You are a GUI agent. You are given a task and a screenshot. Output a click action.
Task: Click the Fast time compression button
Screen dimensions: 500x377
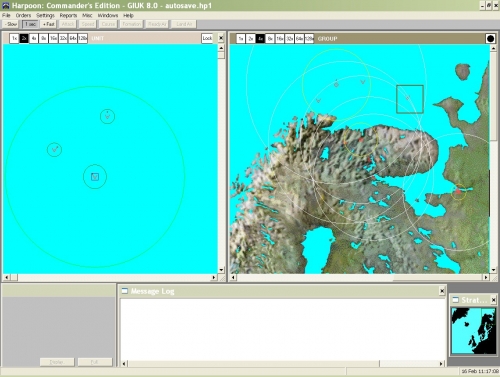48,24
